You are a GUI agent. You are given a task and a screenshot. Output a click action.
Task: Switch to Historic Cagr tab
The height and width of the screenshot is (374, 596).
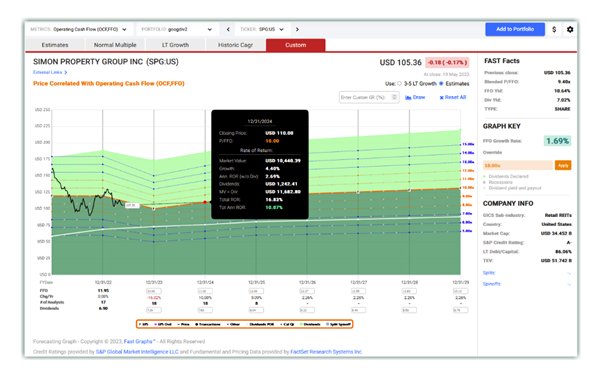pyautogui.click(x=235, y=45)
